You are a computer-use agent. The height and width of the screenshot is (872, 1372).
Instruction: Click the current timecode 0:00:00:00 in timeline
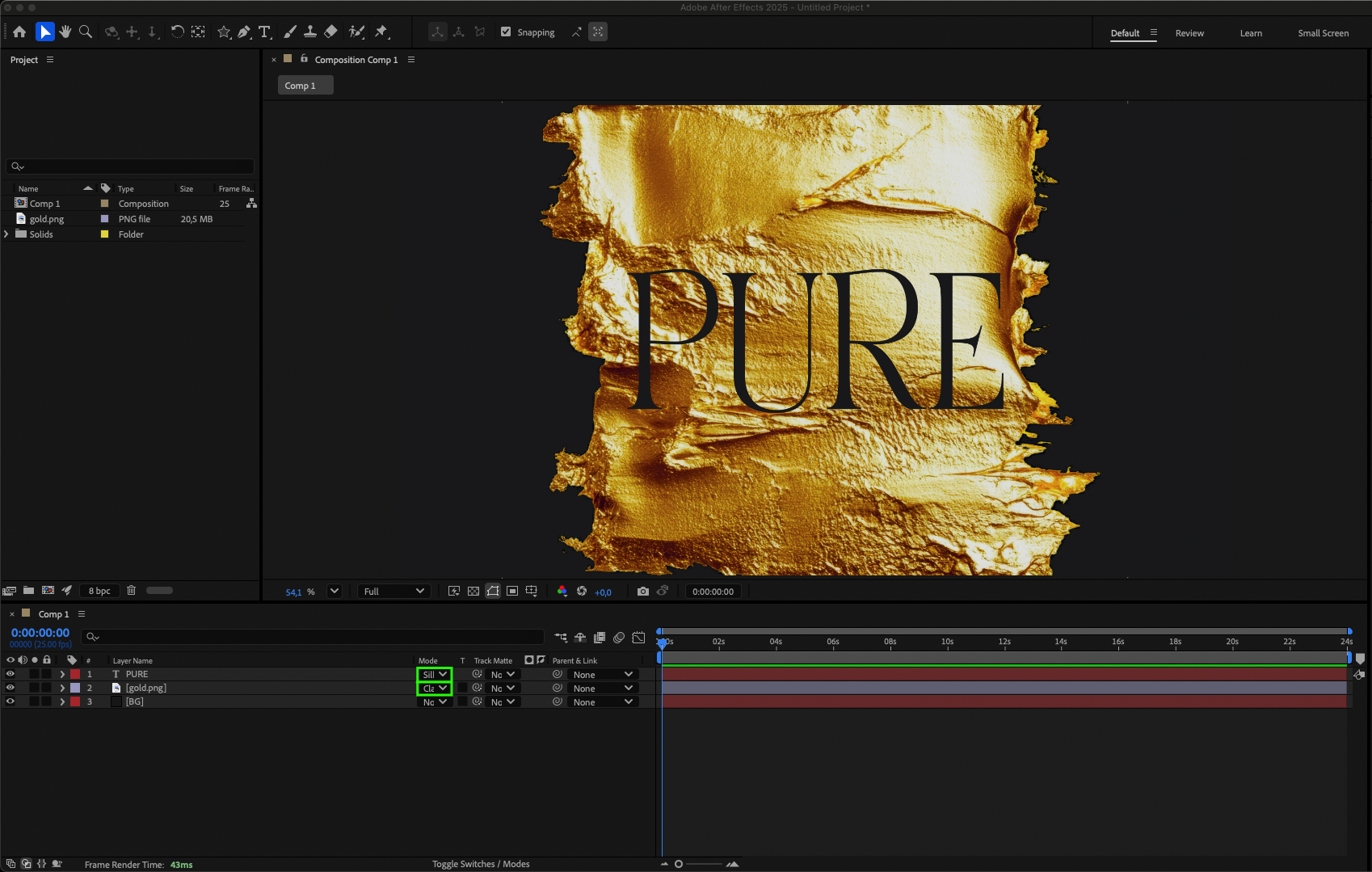40,633
